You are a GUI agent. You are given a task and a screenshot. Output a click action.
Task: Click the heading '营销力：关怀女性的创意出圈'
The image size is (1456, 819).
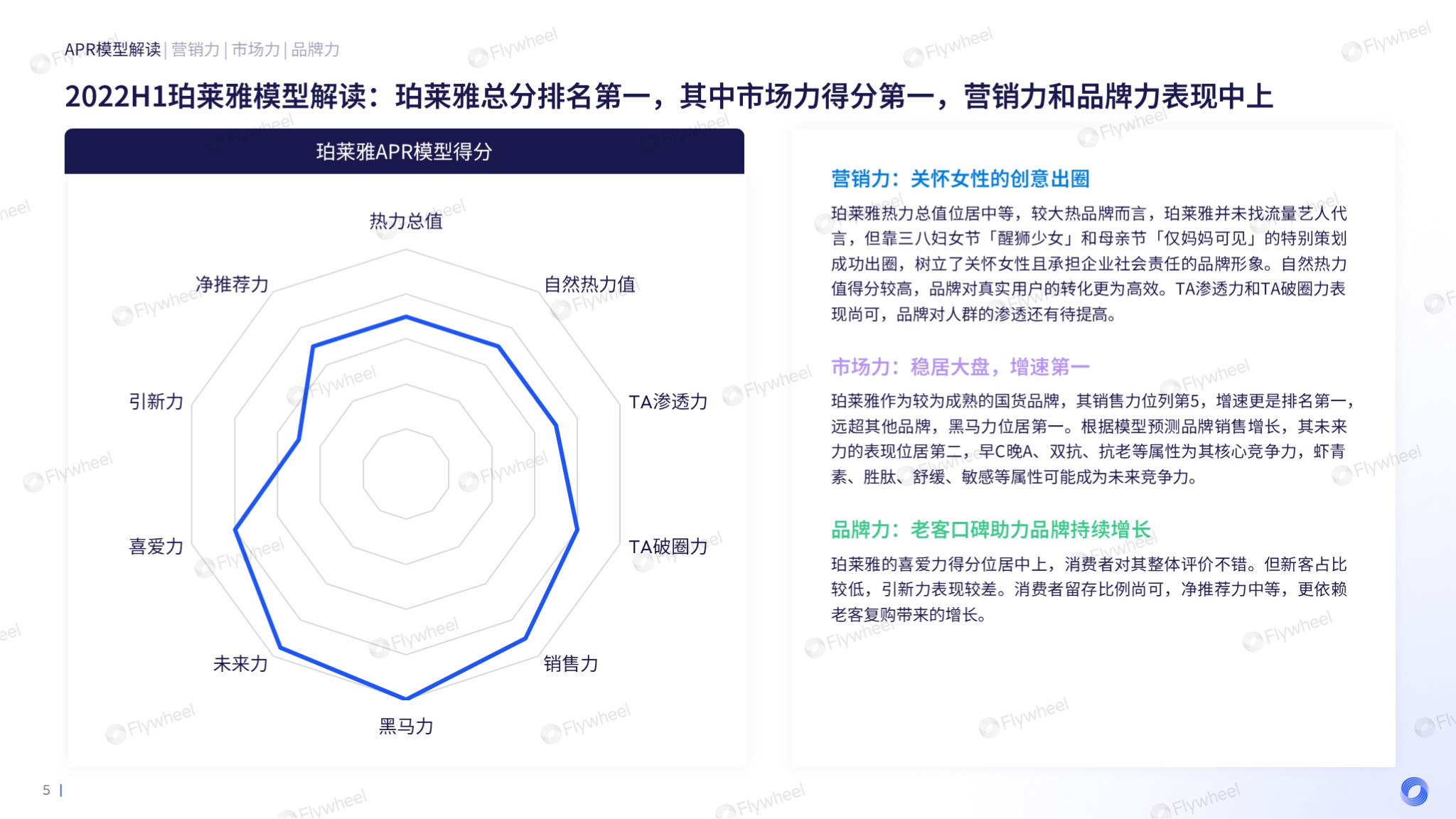(x=960, y=178)
